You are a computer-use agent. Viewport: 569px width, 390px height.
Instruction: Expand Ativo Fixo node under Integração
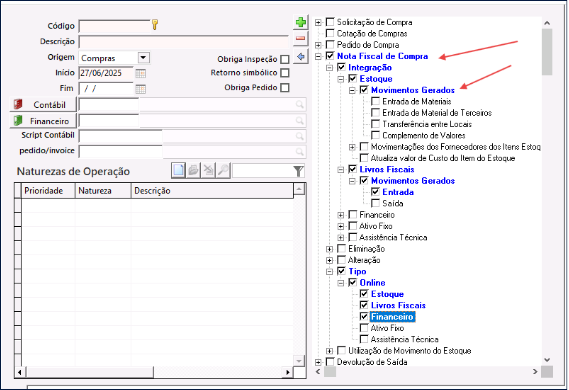[341, 226]
